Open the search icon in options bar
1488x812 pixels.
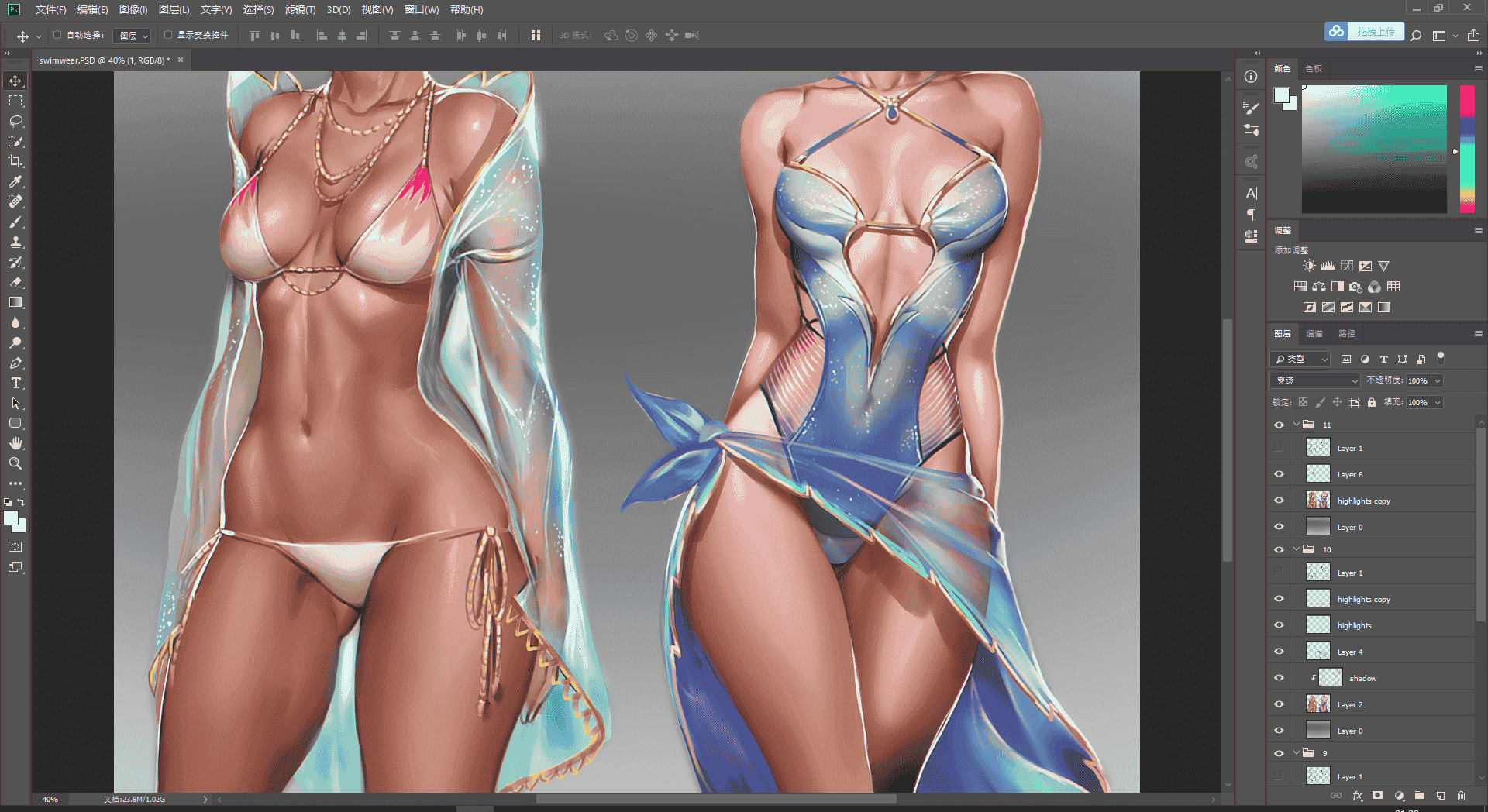tap(1416, 35)
